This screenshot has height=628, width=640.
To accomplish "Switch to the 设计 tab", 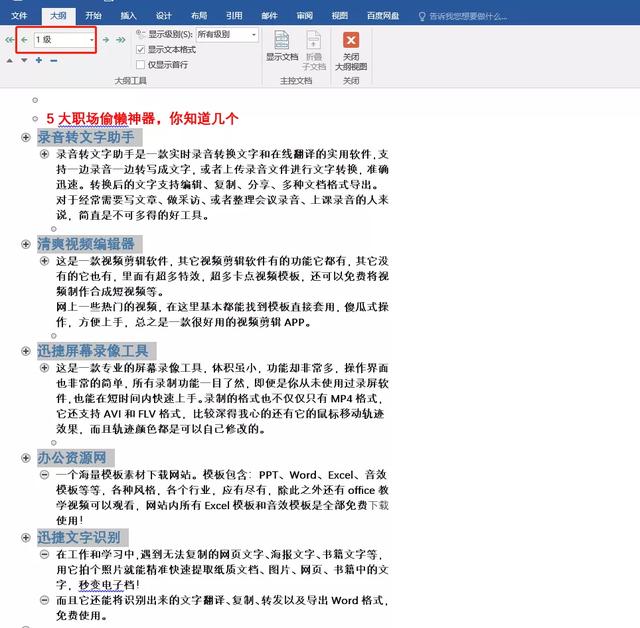I will coord(163,16).
